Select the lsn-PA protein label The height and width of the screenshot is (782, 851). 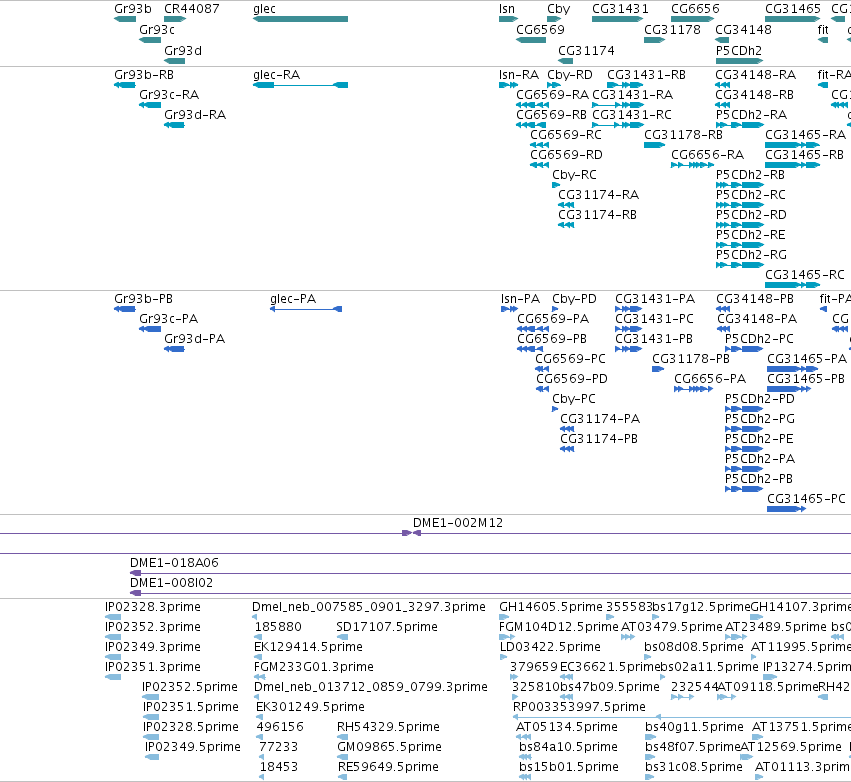coord(520,298)
